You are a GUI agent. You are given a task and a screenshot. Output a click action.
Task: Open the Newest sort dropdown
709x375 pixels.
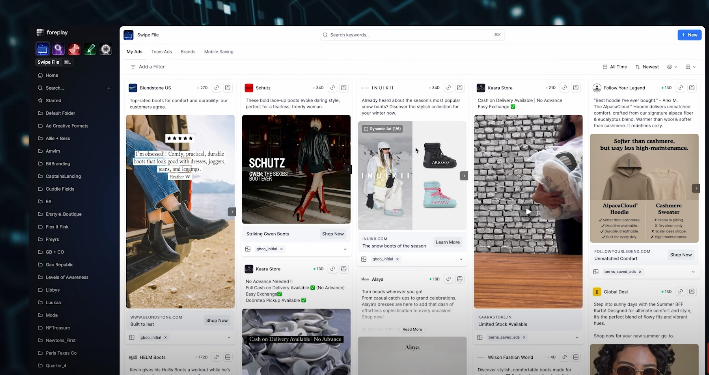(x=647, y=67)
